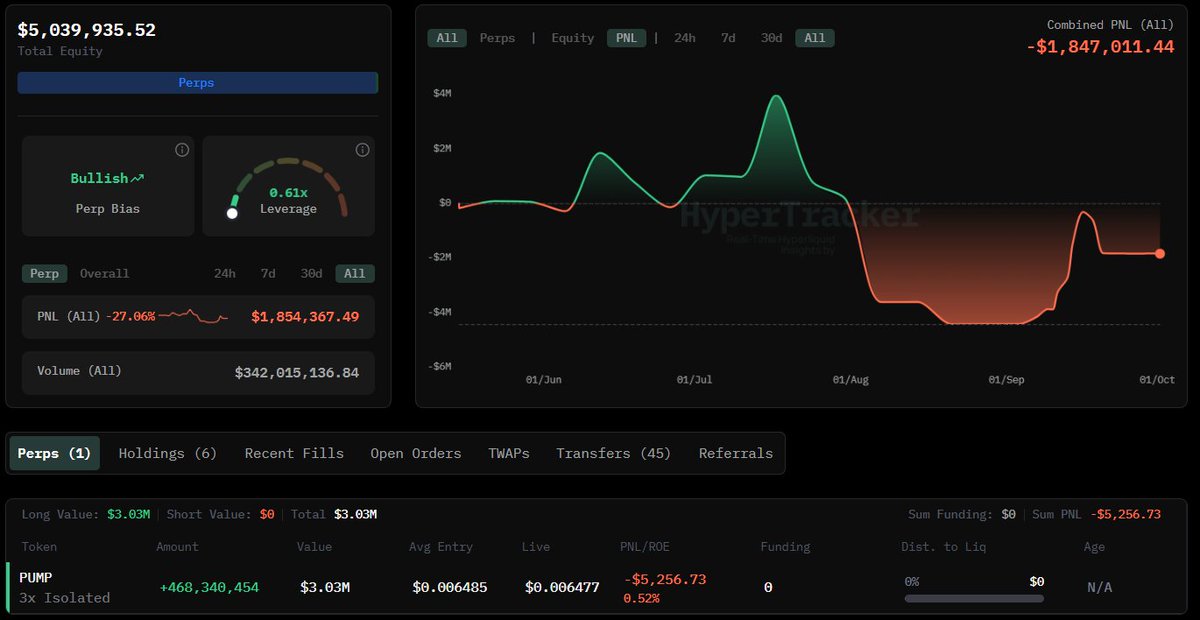
Task: Click the Sum Funding $0 summary
Action: point(962,514)
